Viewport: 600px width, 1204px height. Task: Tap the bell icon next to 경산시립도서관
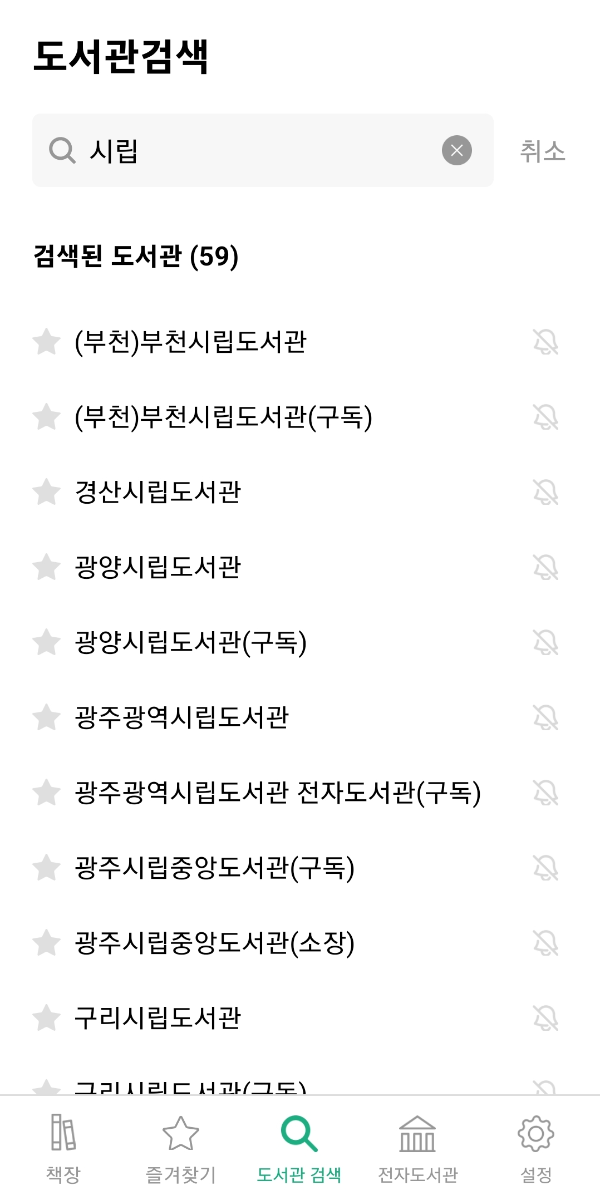pyautogui.click(x=546, y=492)
